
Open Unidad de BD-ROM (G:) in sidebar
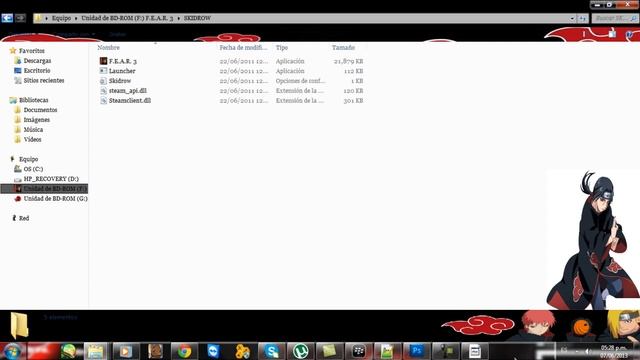tap(56, 198)
